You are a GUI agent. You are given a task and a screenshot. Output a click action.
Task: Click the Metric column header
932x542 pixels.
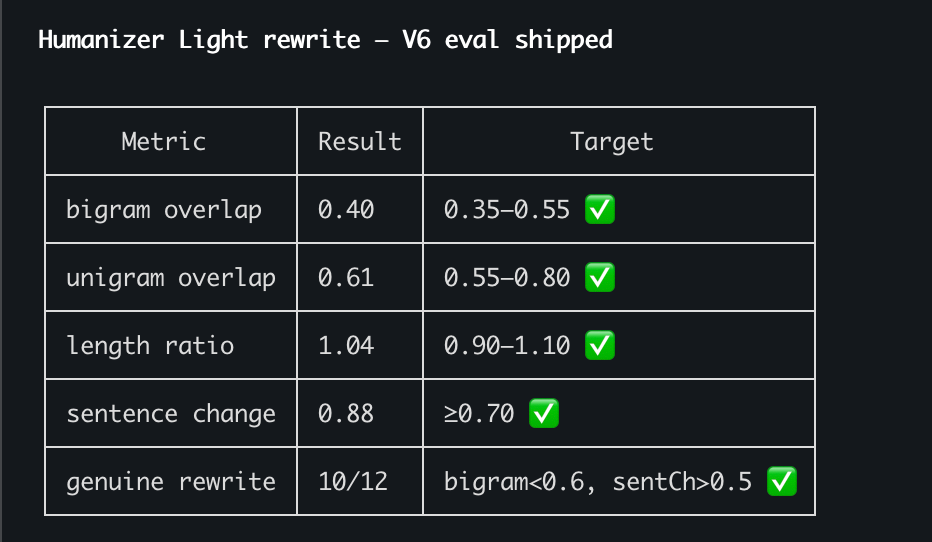pos(164,141)
